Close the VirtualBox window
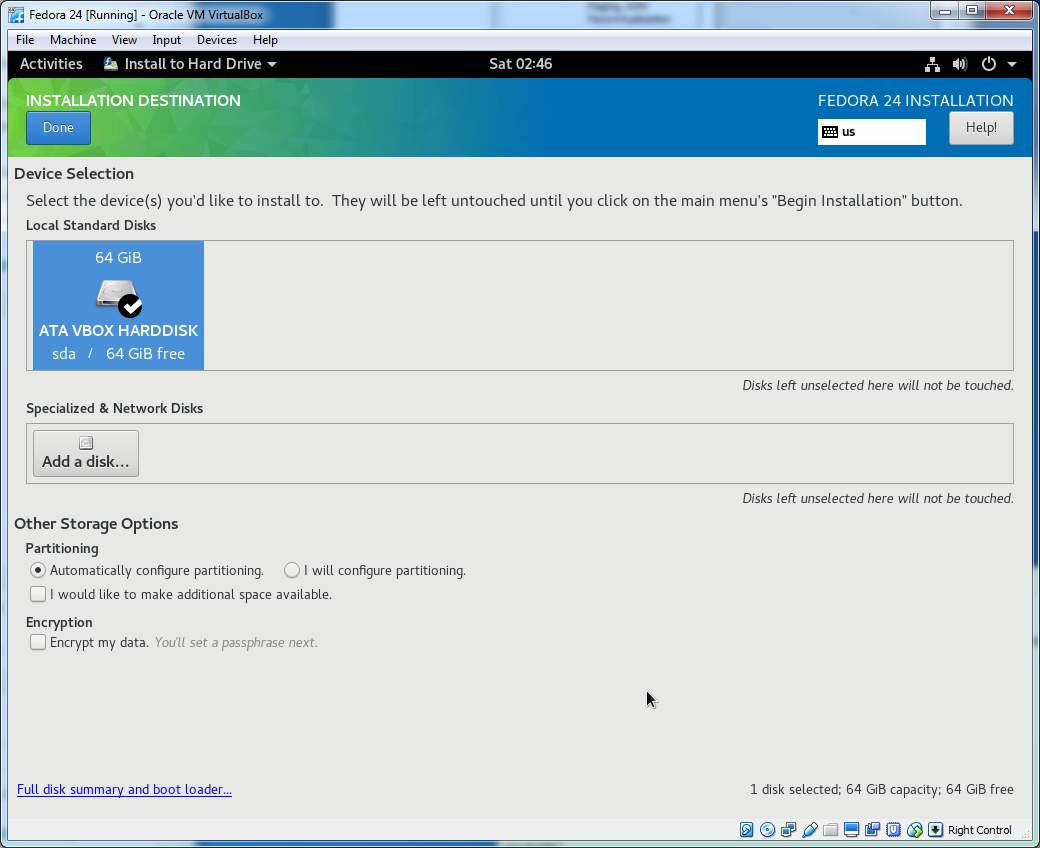The image size is (1040, 848). pyautogui.click(x=1009, y=10)
